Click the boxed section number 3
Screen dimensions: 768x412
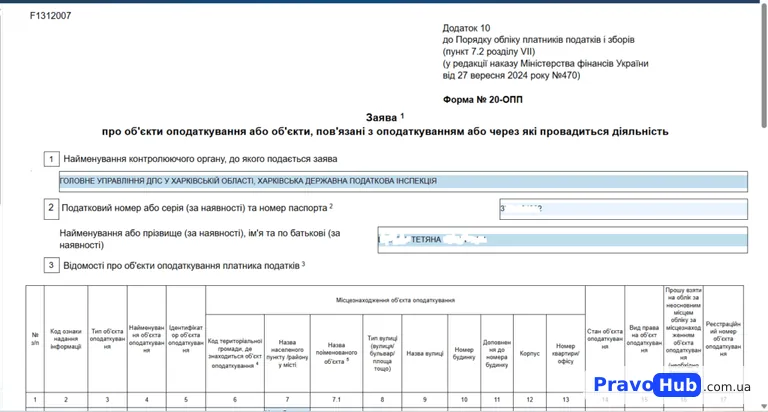click(x=51, y=266)
